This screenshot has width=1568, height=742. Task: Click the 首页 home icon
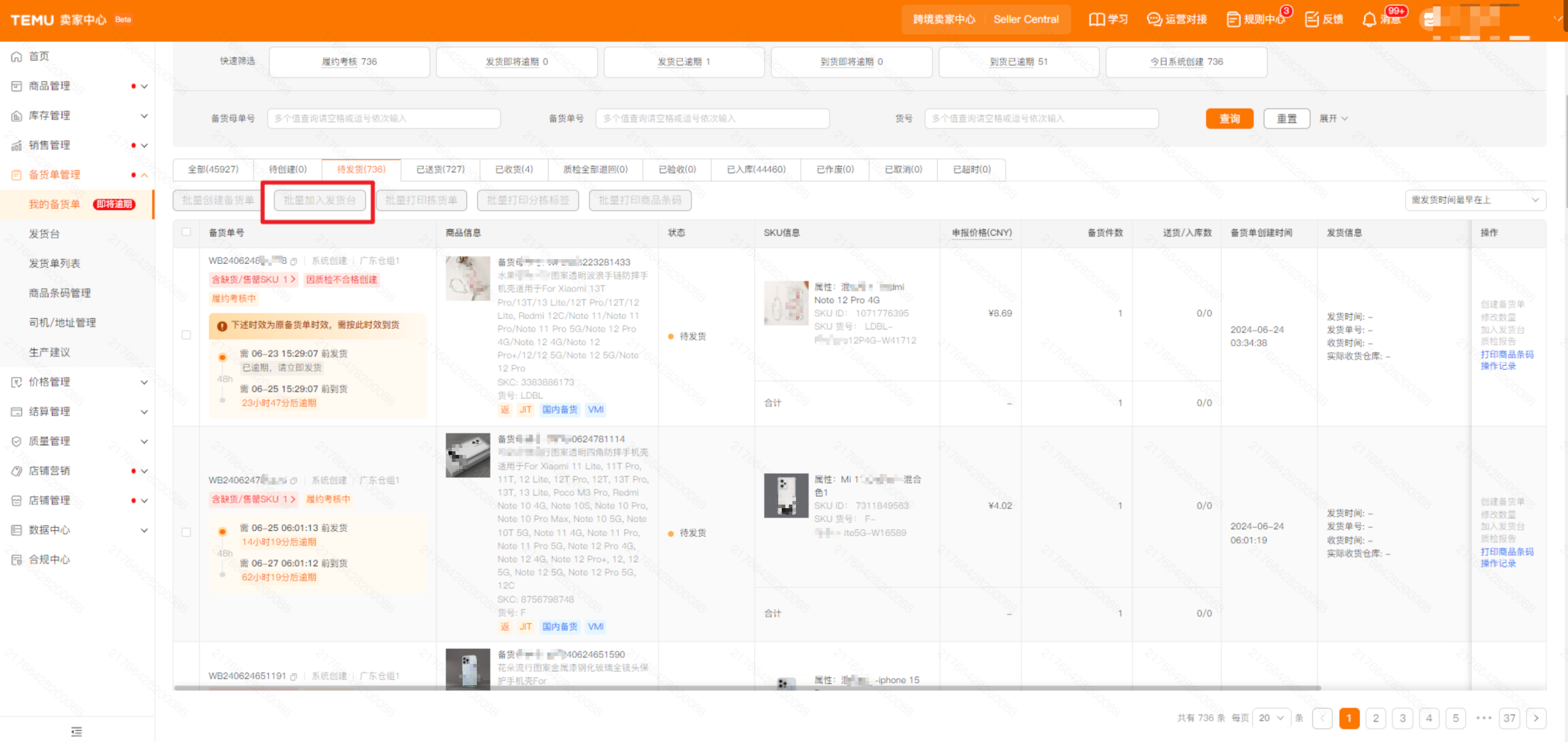click(16, 57)
